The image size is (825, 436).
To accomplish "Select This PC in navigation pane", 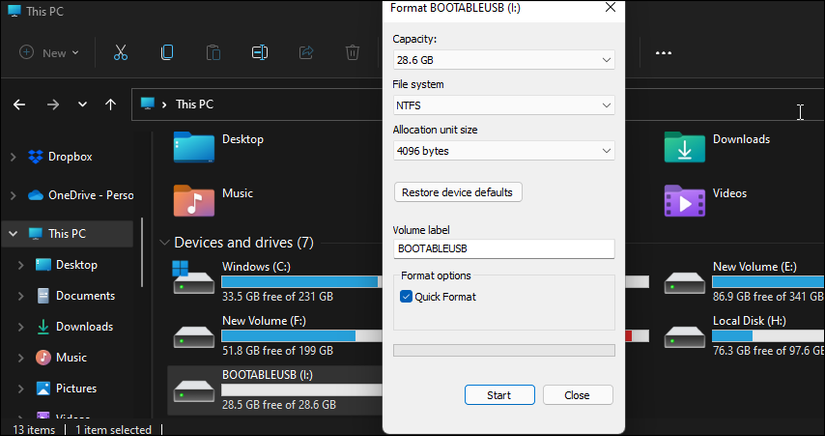I will (67, 234).
